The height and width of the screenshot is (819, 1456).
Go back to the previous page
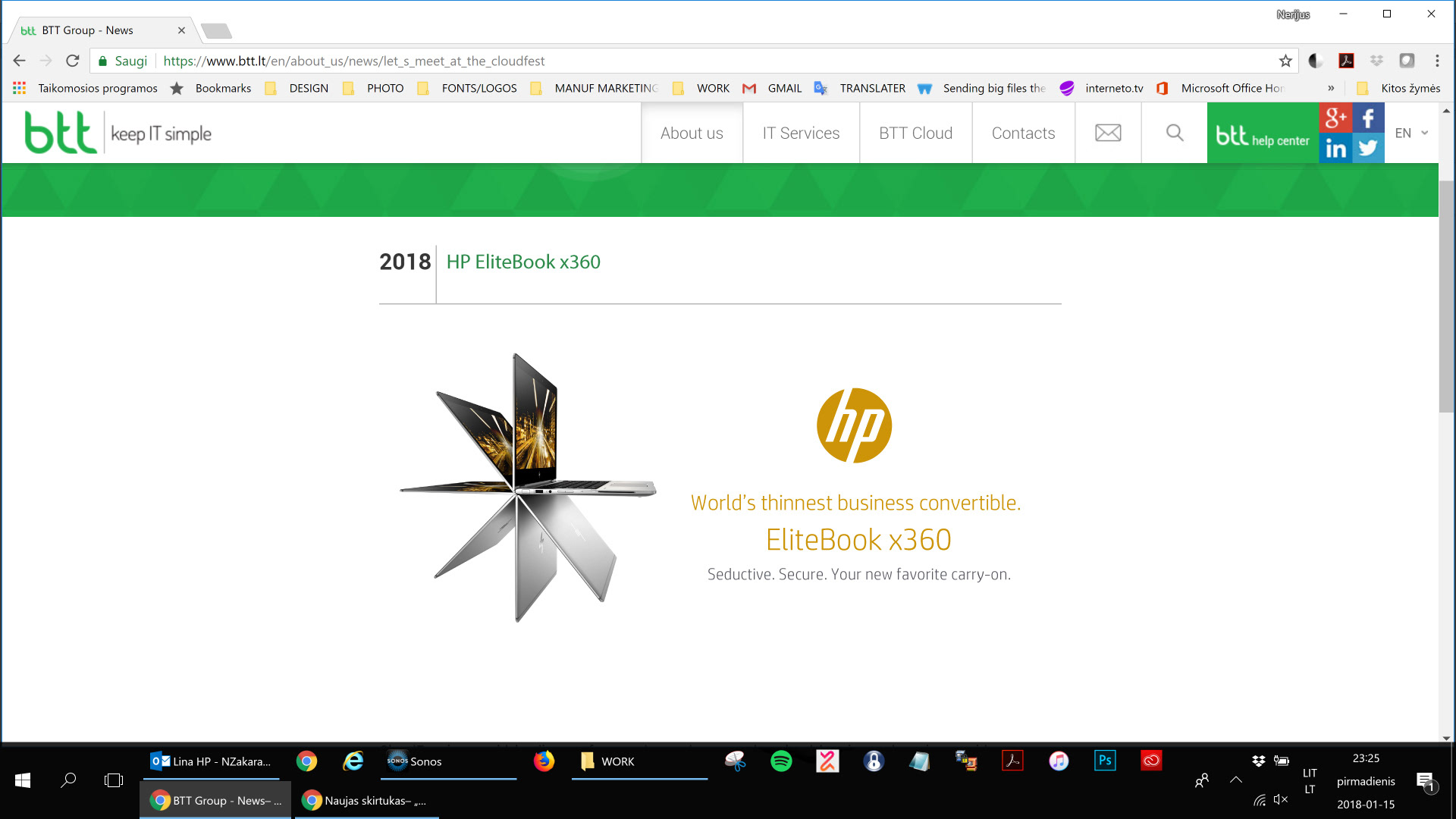click(20, 61)
